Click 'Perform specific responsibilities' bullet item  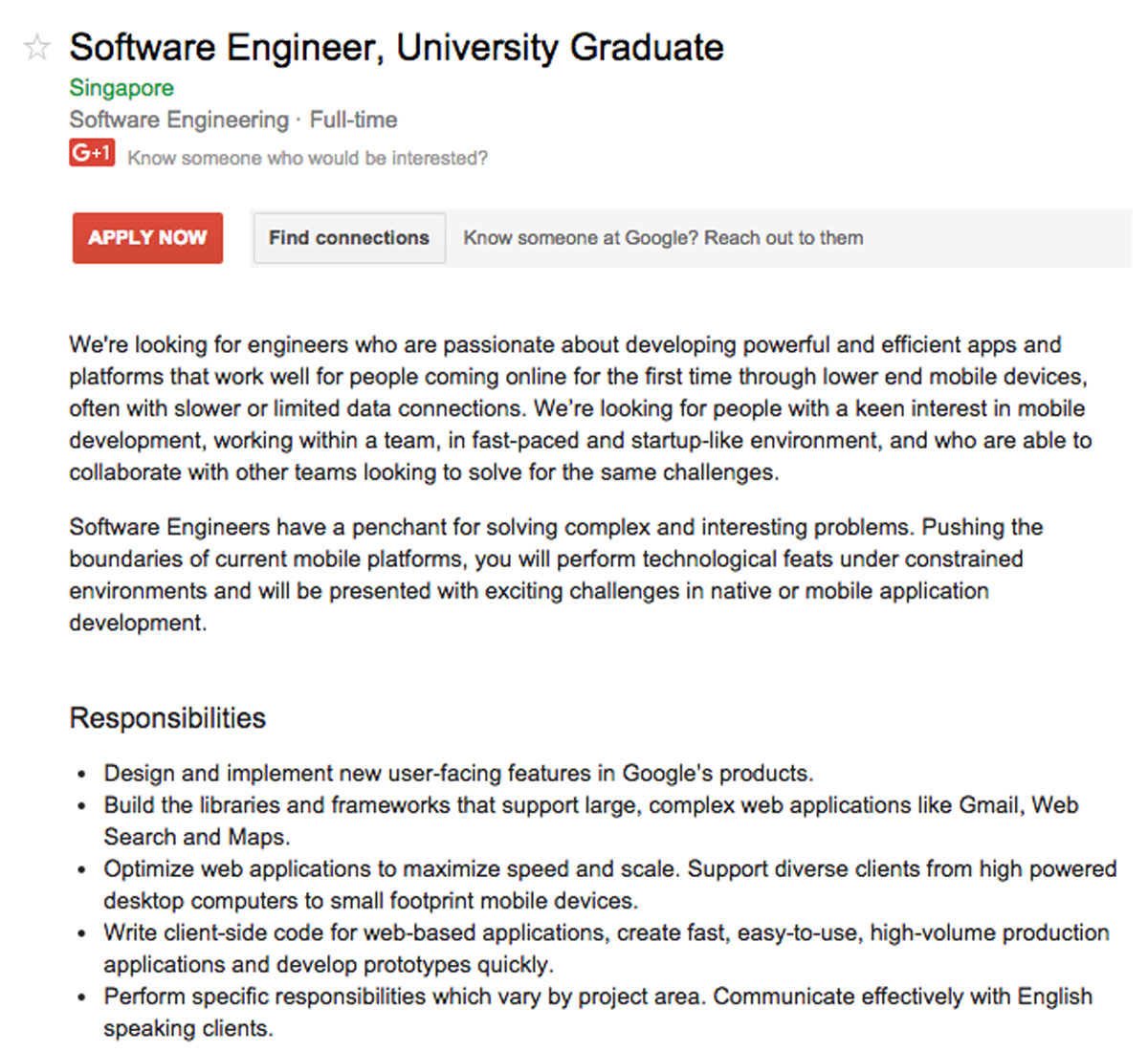click(x=597, y=997)
